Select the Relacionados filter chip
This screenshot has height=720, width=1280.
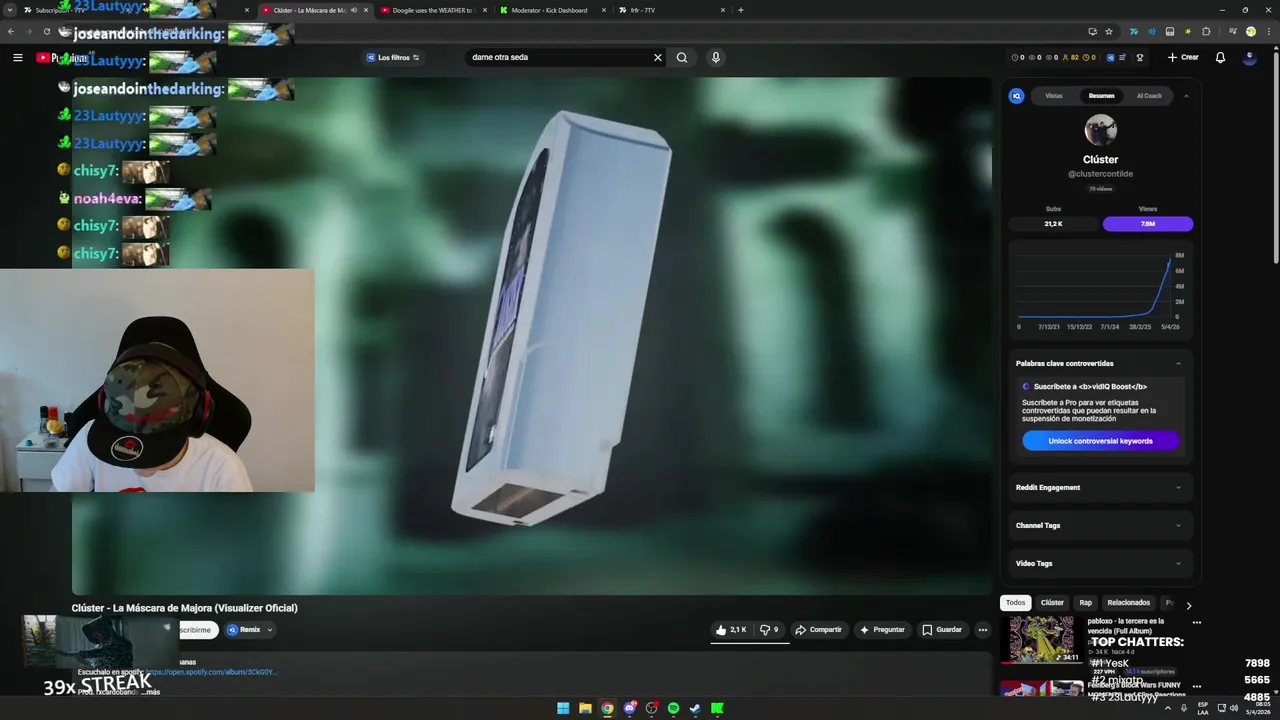coord(1129,603)
